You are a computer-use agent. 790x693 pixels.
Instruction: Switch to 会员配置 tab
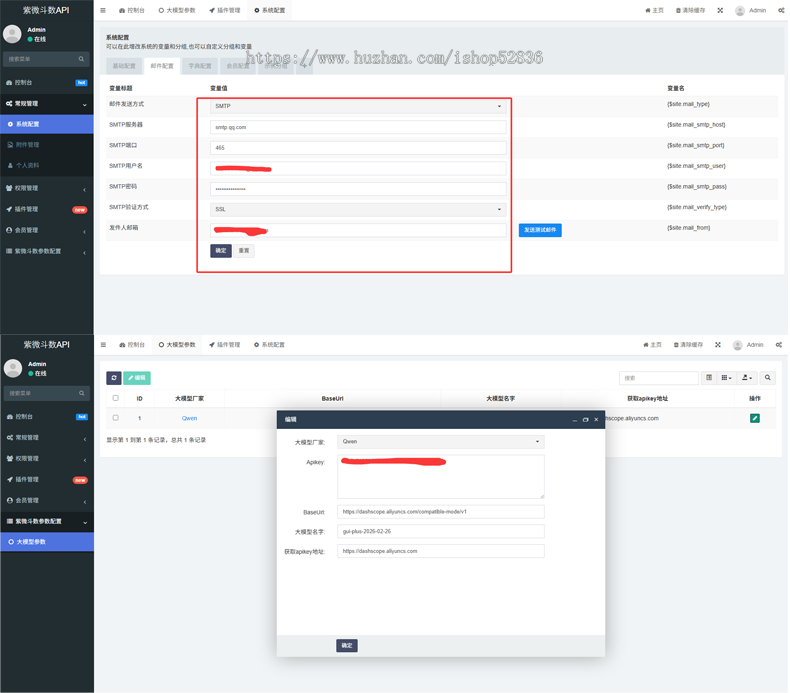(x=238, y=66)
